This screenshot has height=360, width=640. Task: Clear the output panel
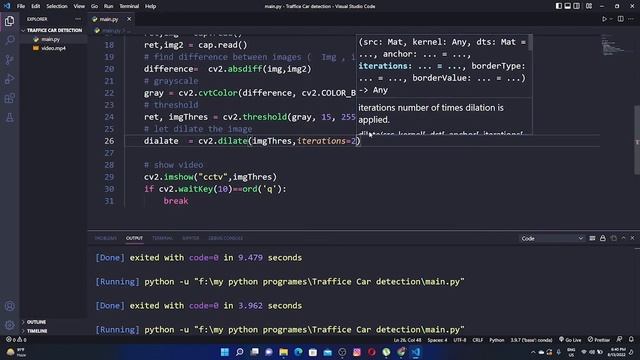(x=592, y=238)
